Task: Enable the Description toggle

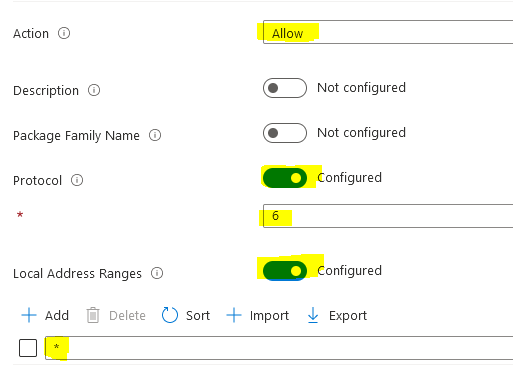Action: pyautogui.click(x=285, y=88)
